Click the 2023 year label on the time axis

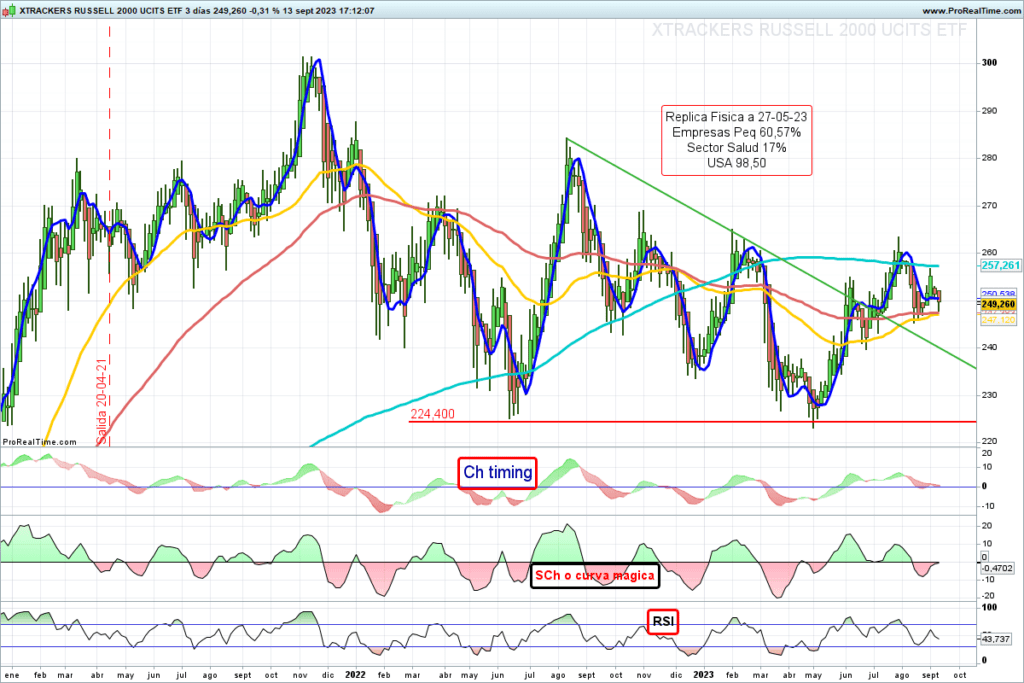pyautogui.click(x=703, y=675)
